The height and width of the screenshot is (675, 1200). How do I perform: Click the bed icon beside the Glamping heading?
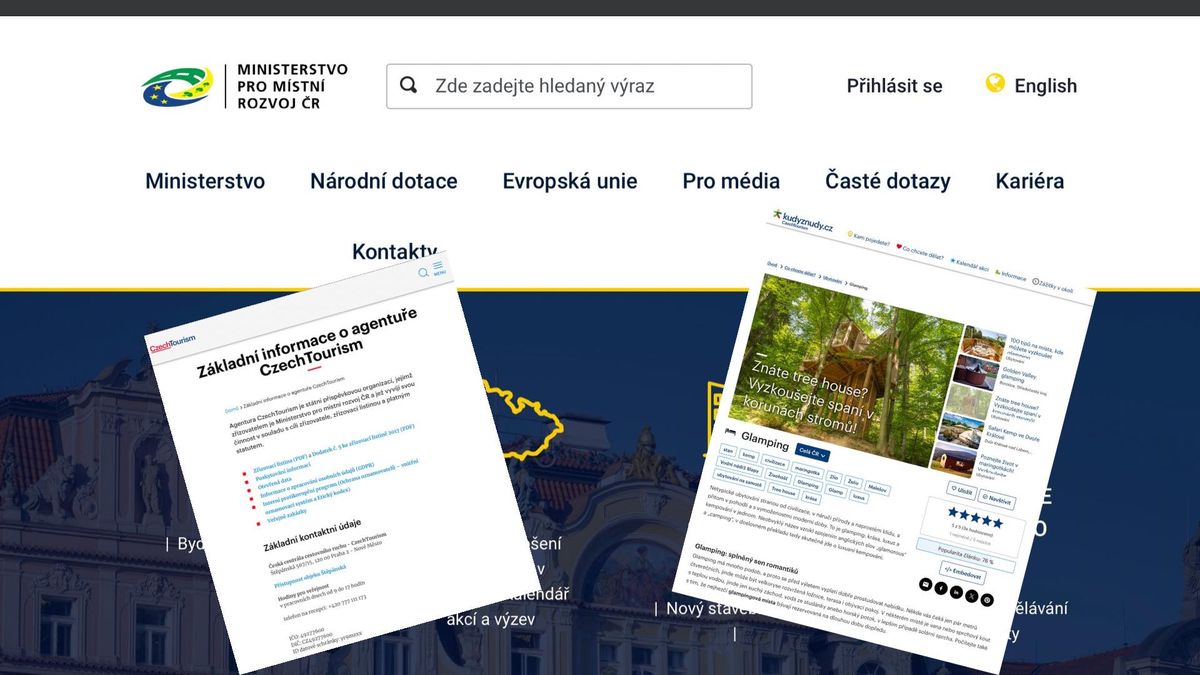point(731,433)
